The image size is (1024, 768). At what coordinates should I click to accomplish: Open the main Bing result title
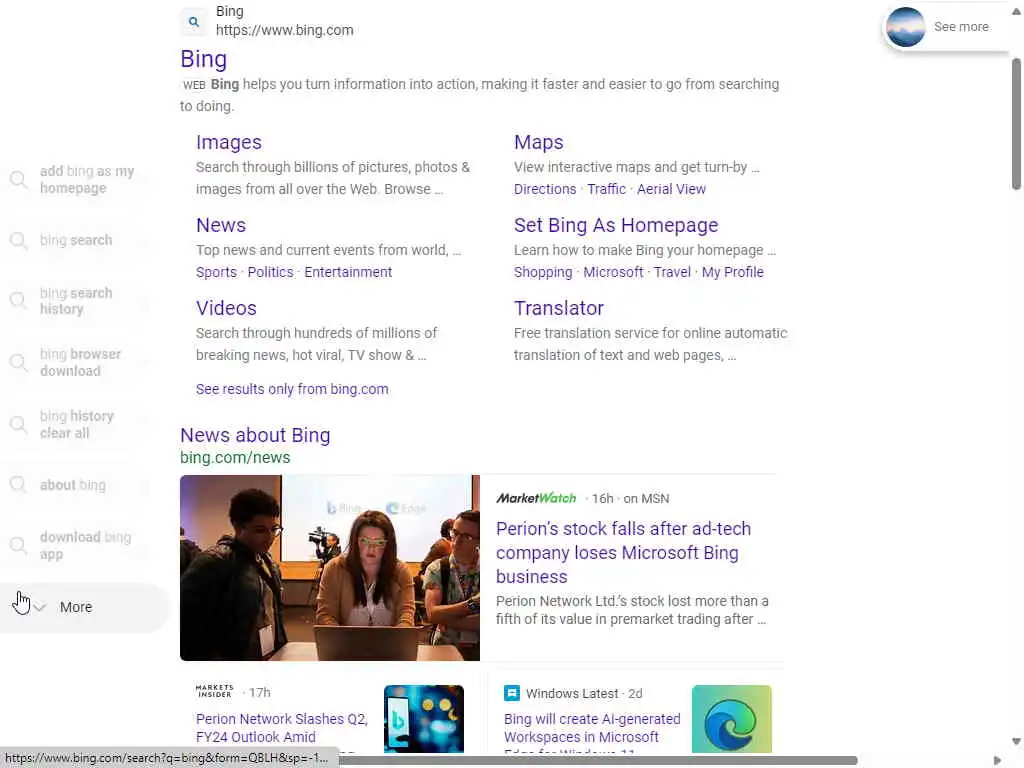(204, 59)
